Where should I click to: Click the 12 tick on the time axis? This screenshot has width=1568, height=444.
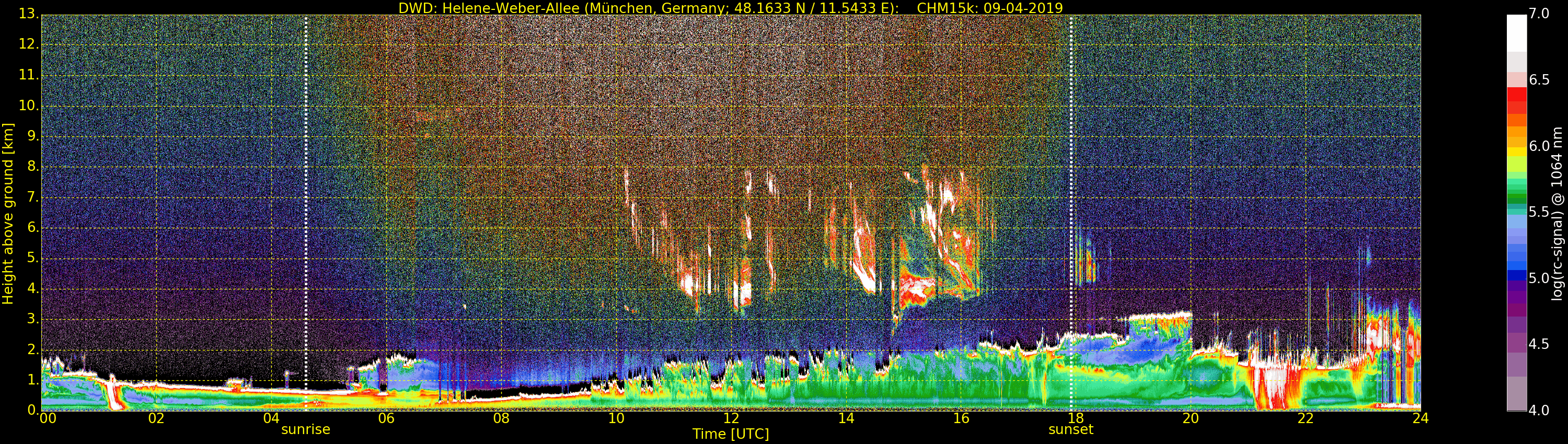pos(732,418)
